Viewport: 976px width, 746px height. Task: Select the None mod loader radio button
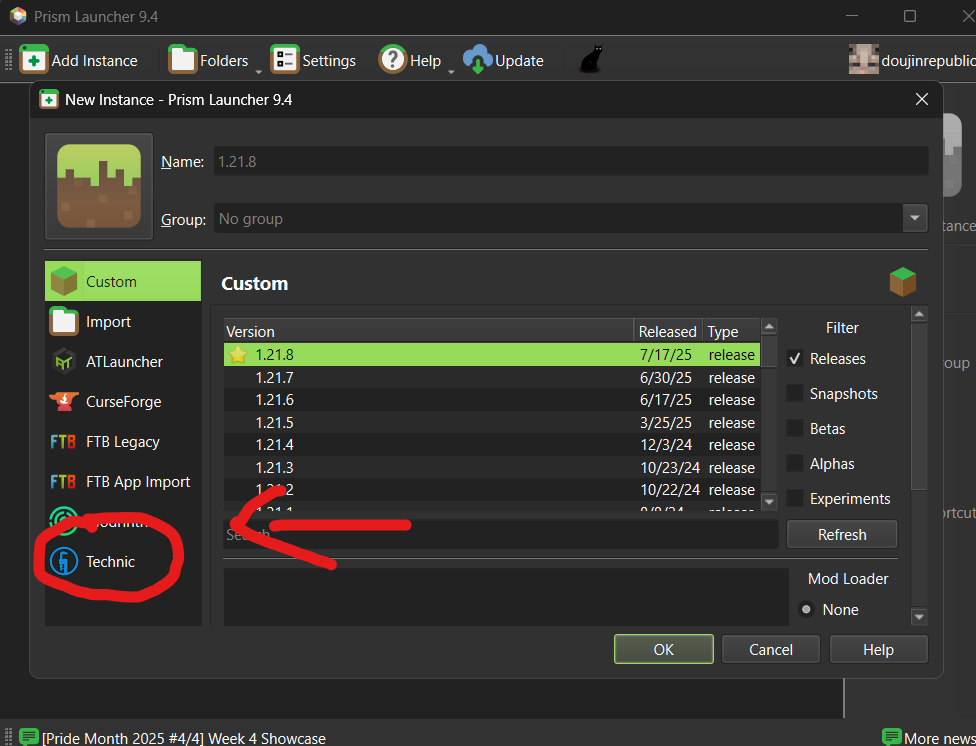click(806, 610)
